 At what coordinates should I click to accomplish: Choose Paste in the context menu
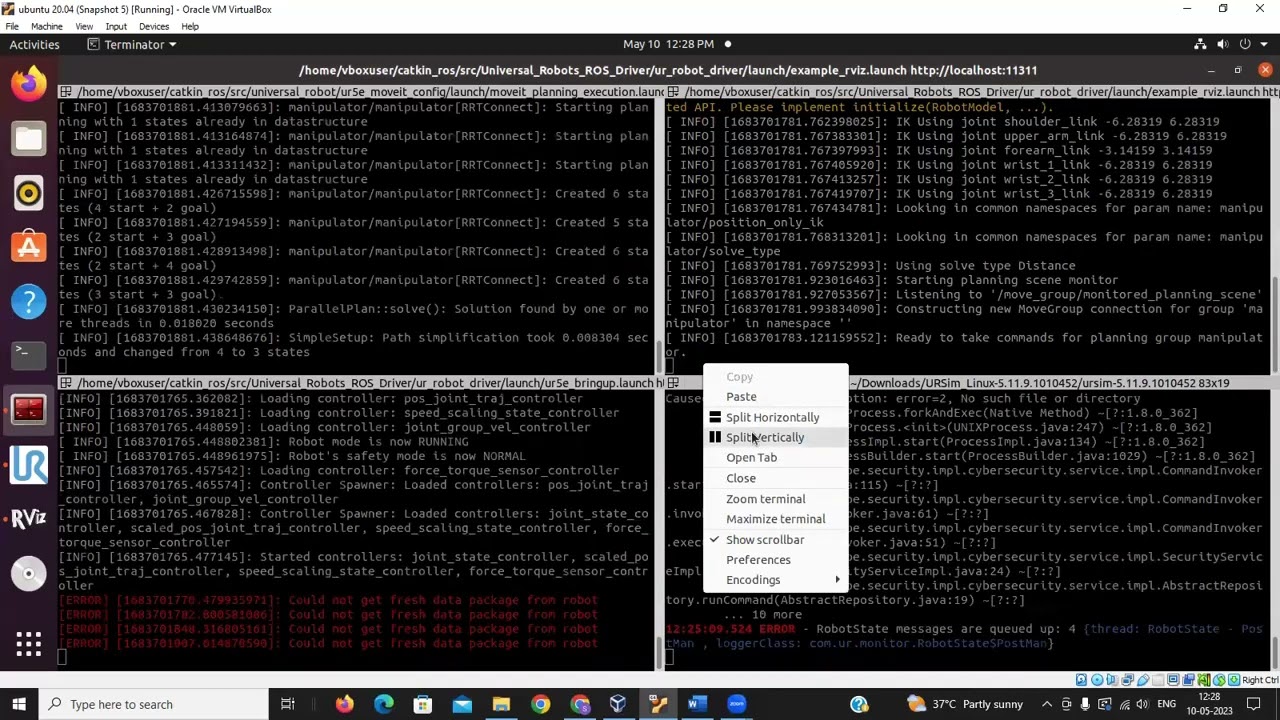(775, 397)
